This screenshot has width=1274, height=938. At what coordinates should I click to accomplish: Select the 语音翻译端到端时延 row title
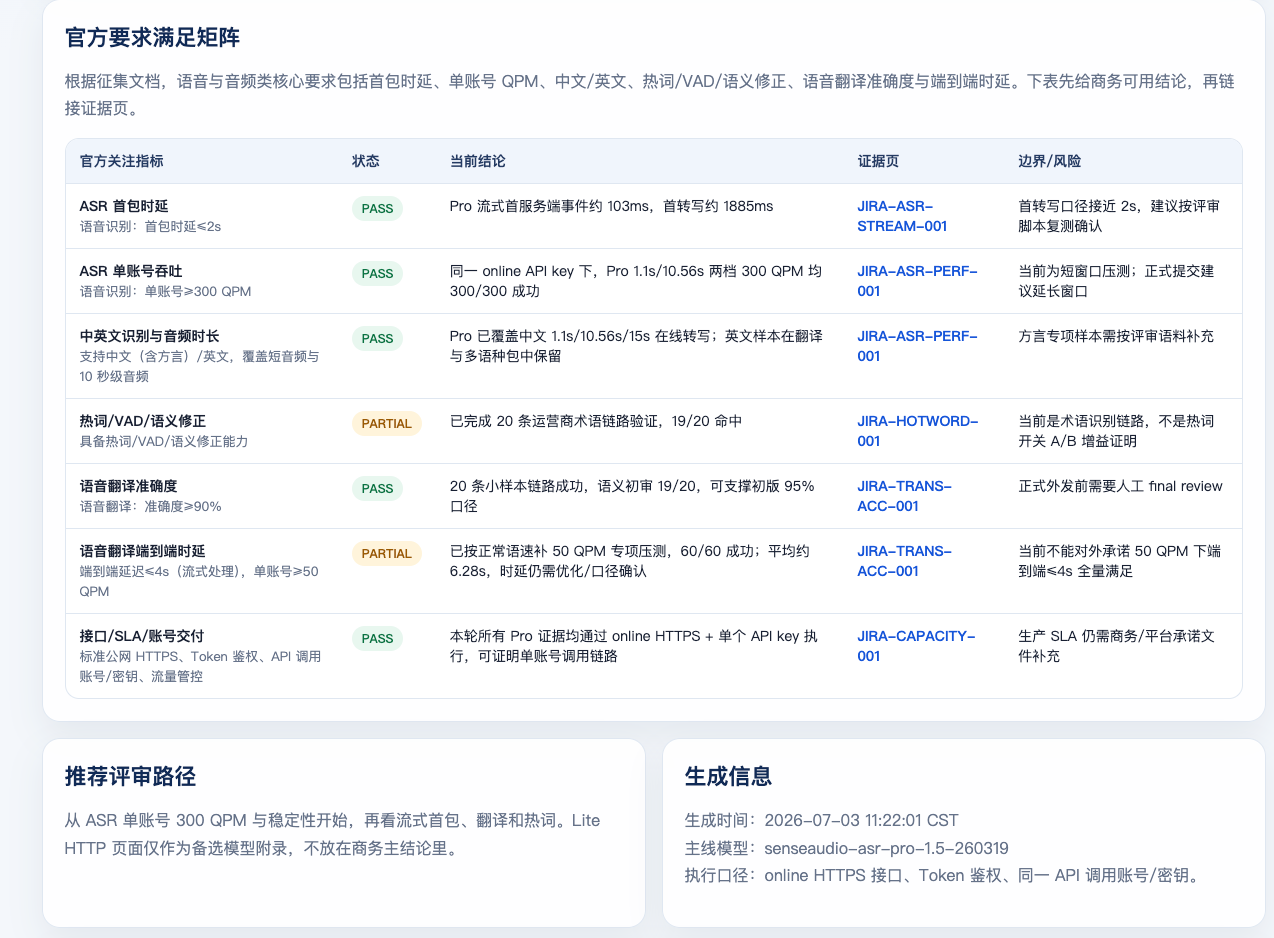(x=142, y=551)
